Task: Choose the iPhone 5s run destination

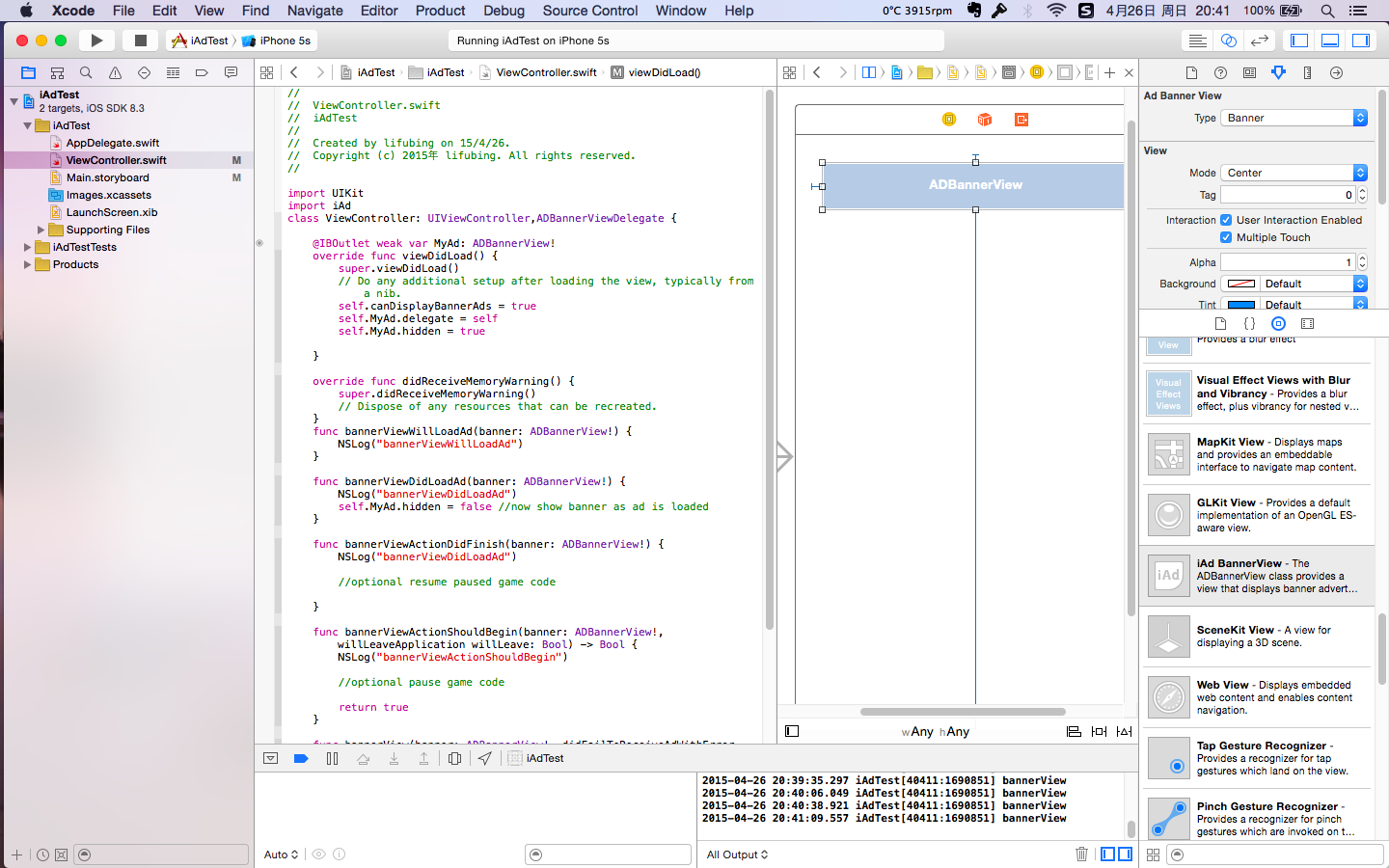Action: 277,41
